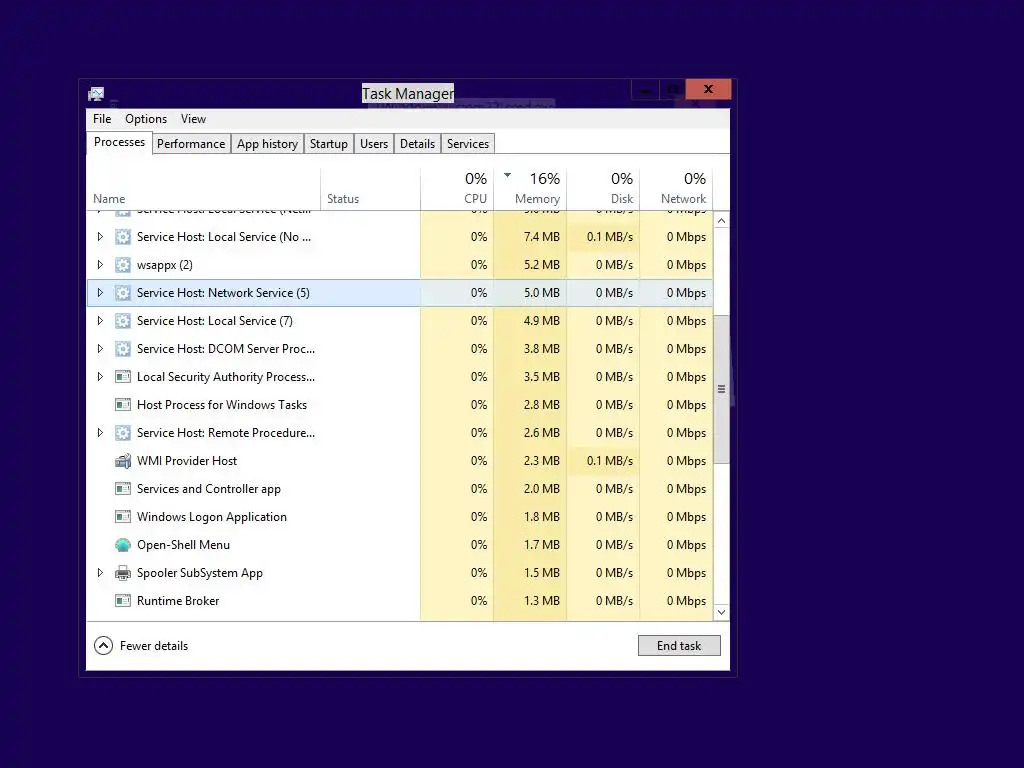
Task: Expand Spooler SubSystem App row
Action: click(100, 573)
